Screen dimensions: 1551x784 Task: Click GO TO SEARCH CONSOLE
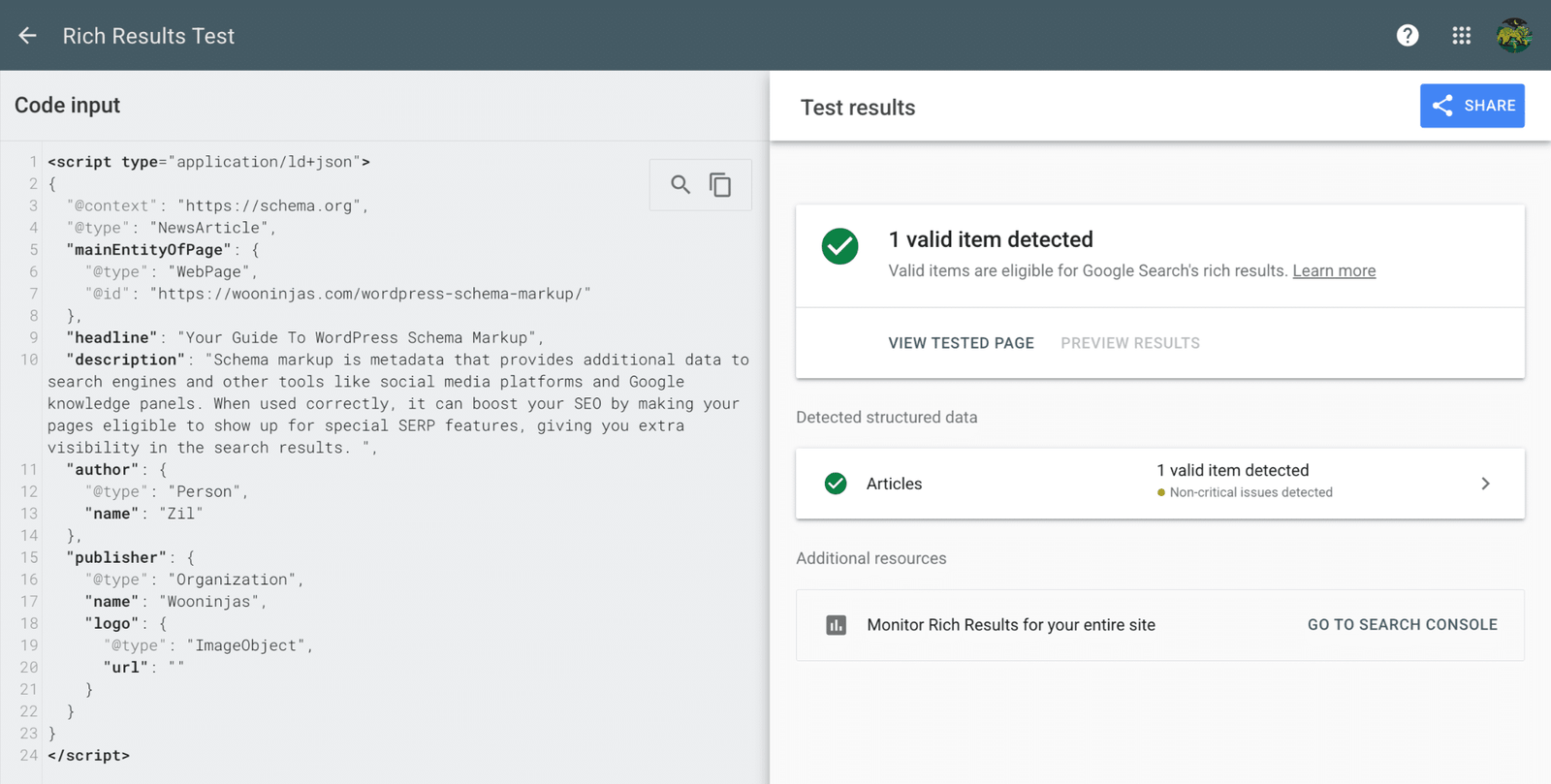(x=1403, y=625)
